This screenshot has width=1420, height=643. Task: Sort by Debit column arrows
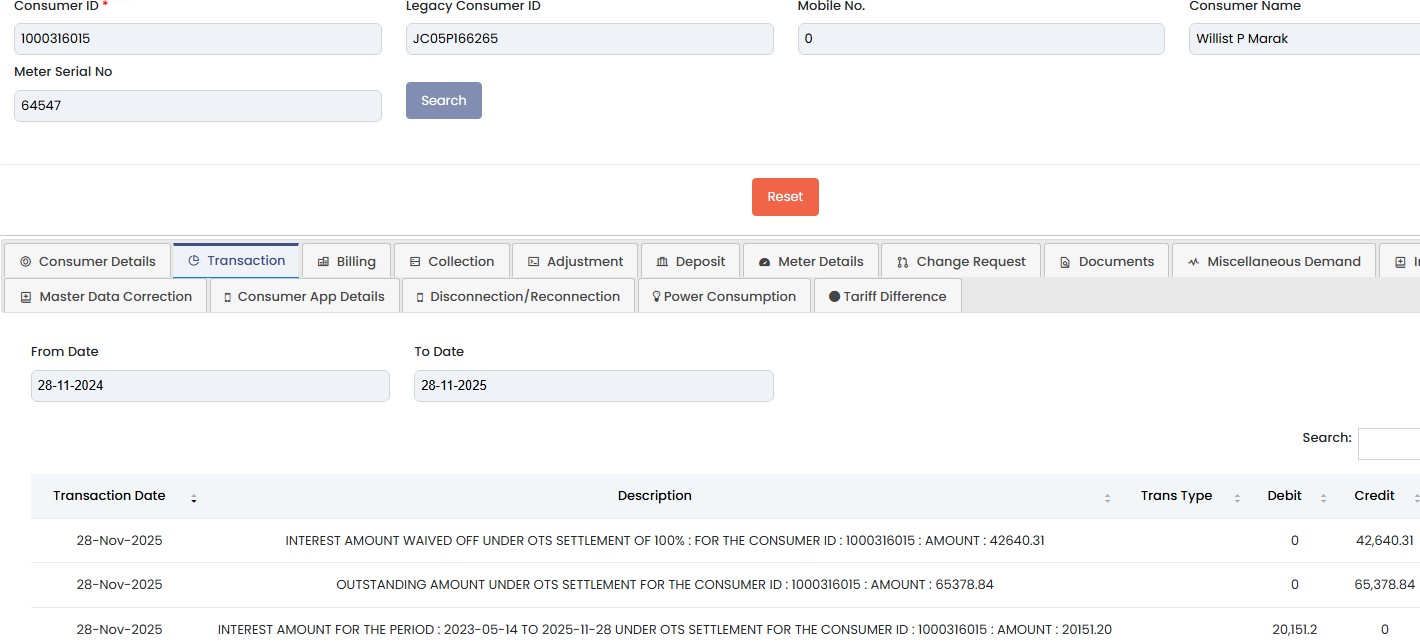pos(1323,497)
